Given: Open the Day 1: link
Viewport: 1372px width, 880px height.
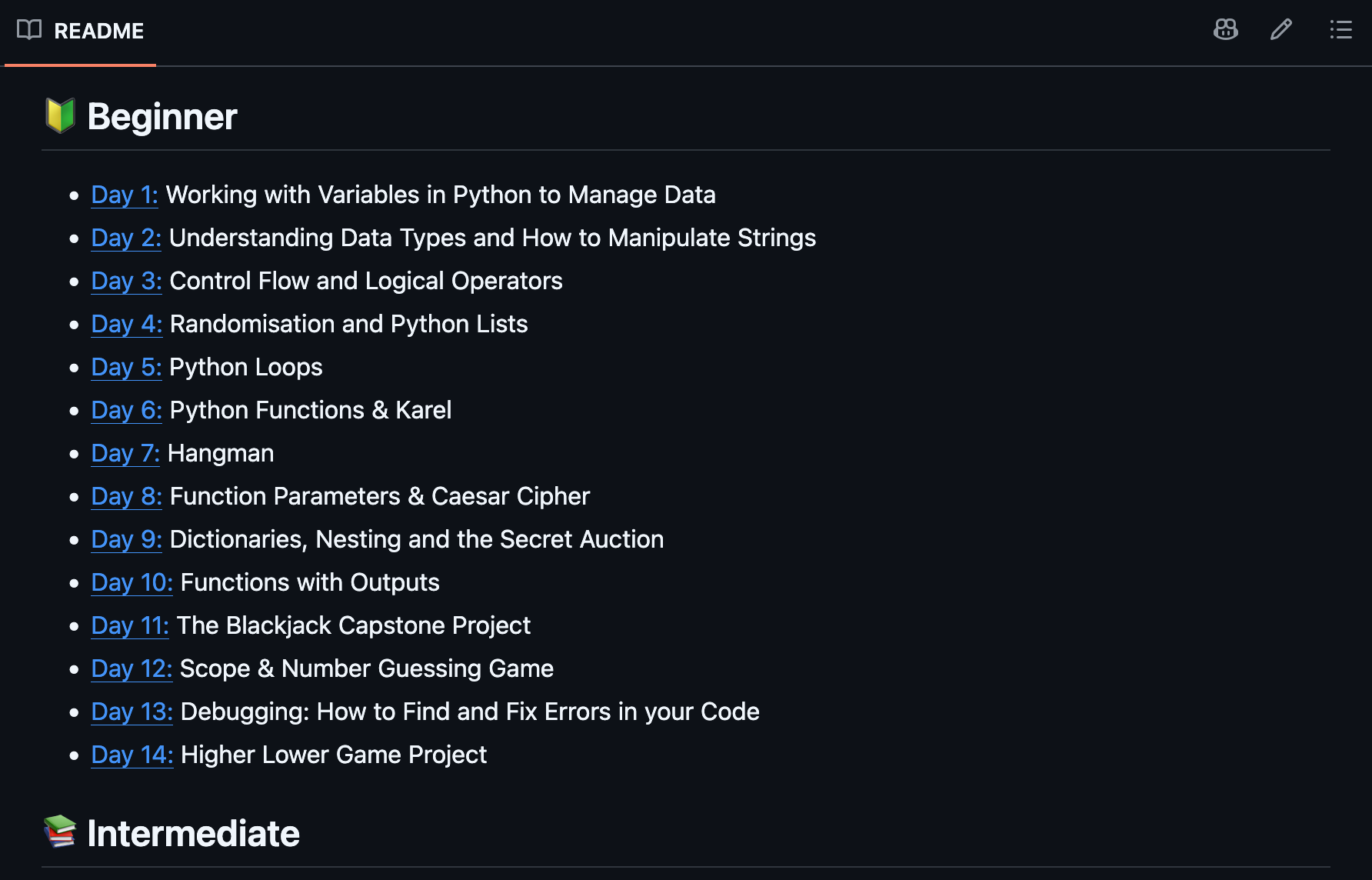Looking at the screenshot, I should coord(125,195).
